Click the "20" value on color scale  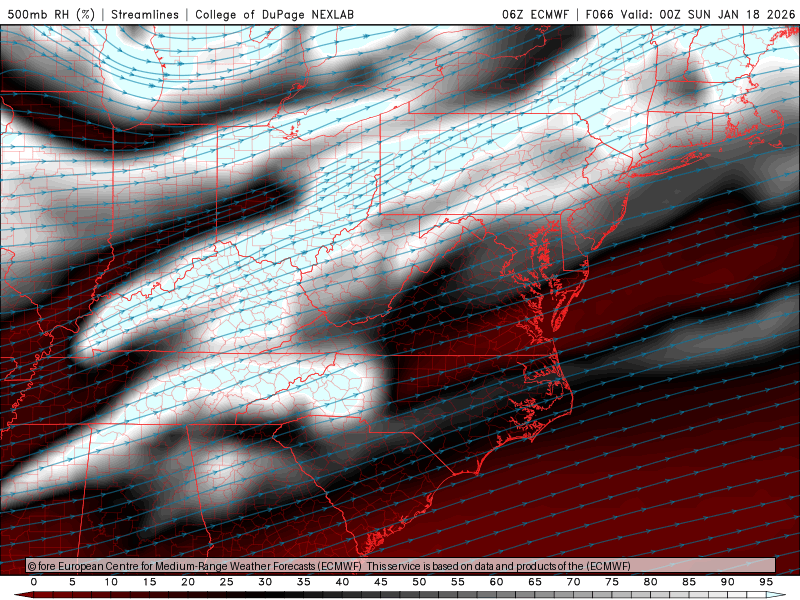(x=188, y=582)
